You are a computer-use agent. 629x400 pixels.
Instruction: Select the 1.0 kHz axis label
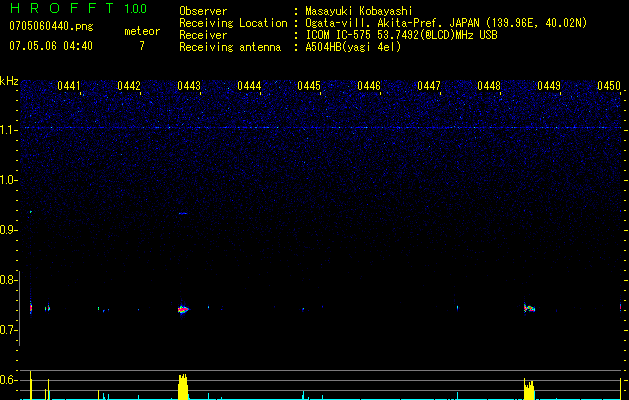(x=9, y=180)
